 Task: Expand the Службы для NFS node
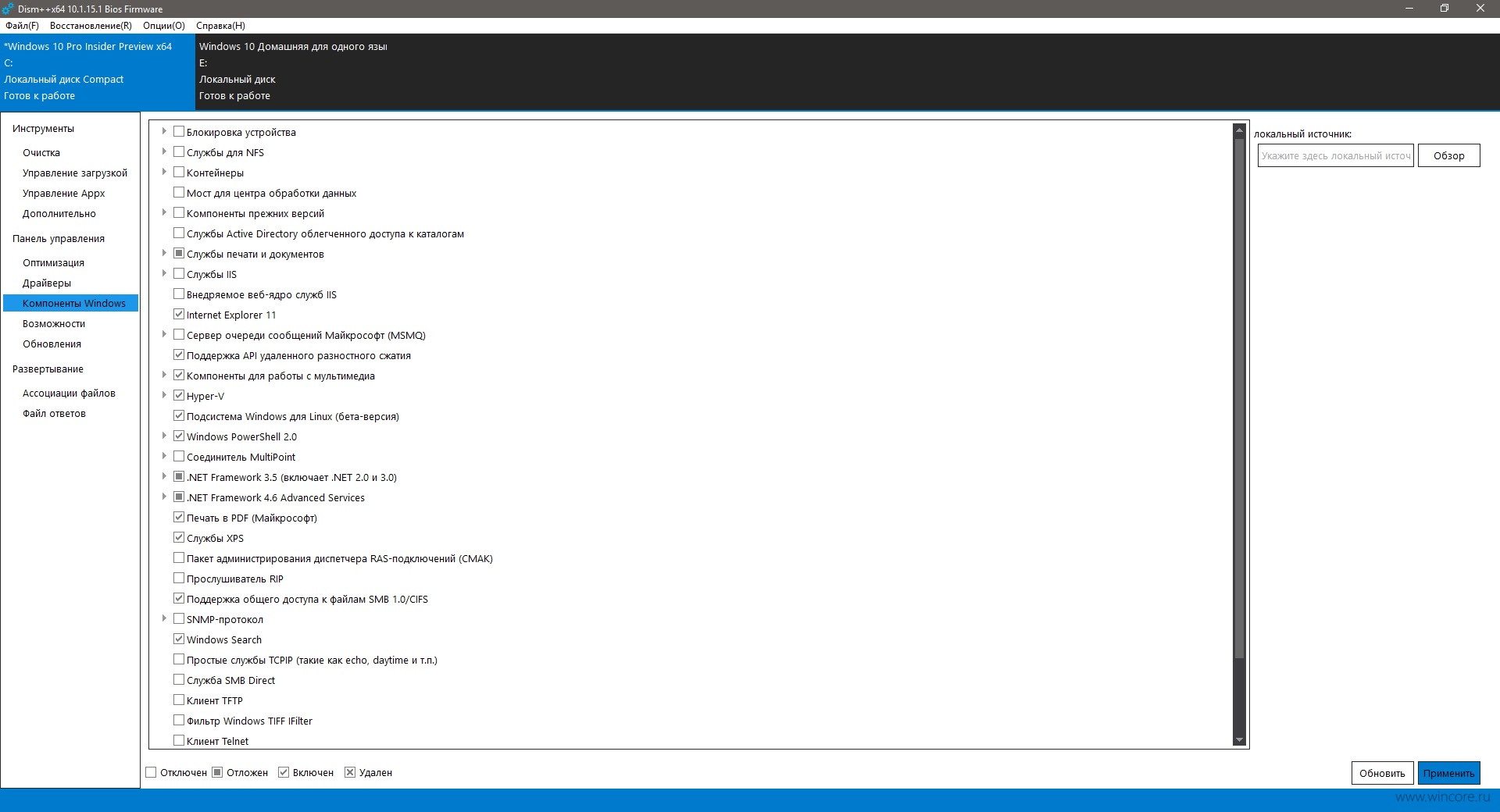coord(164,151)
